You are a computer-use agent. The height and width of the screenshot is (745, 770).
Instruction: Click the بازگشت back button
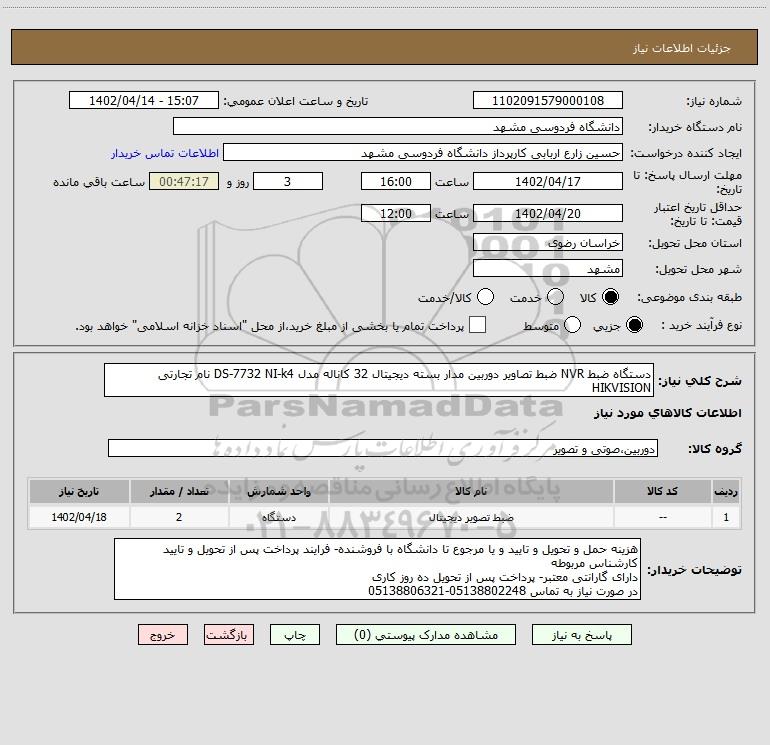(x=229, y=635)
